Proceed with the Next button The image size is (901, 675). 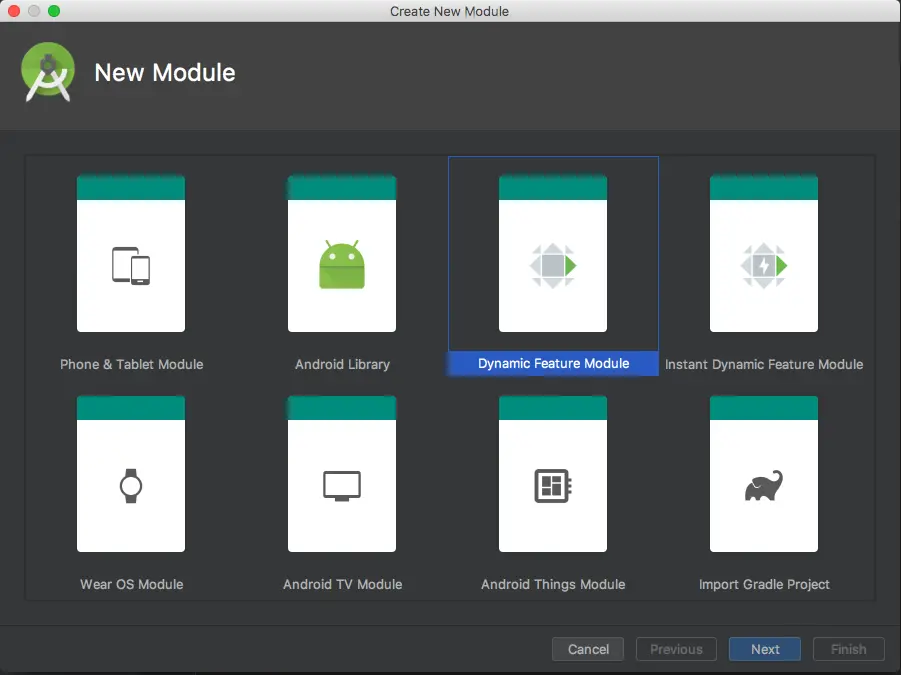765,649
